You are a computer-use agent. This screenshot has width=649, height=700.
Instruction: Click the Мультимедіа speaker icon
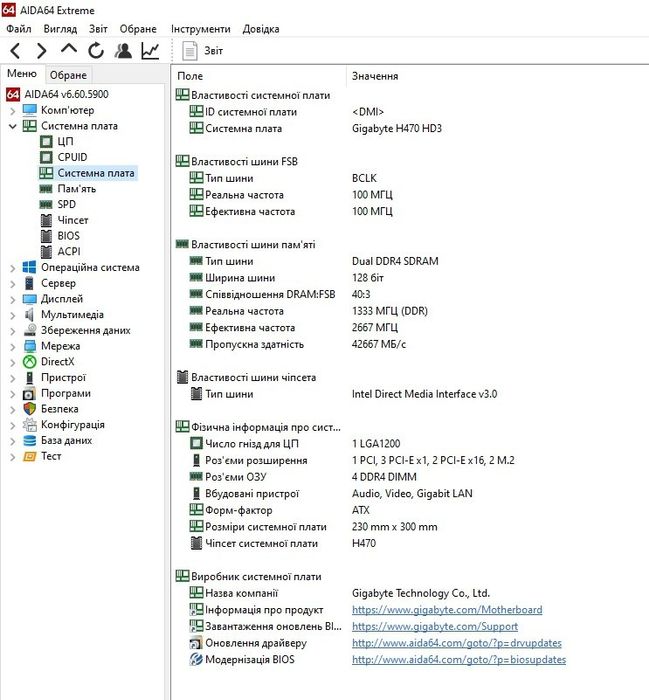pyautogui.click(x=29, y=314)
